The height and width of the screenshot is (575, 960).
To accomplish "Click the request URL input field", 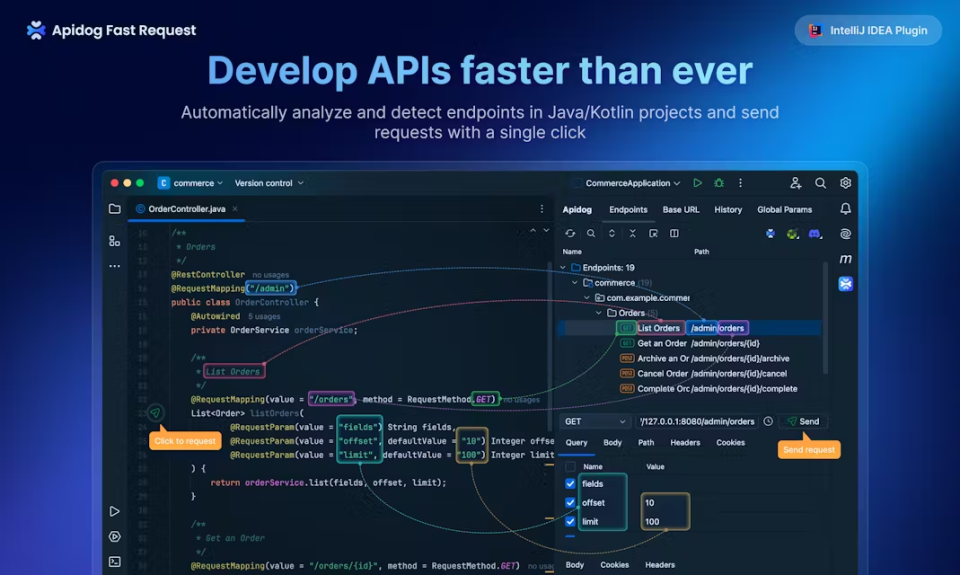I will coord(697,421).
